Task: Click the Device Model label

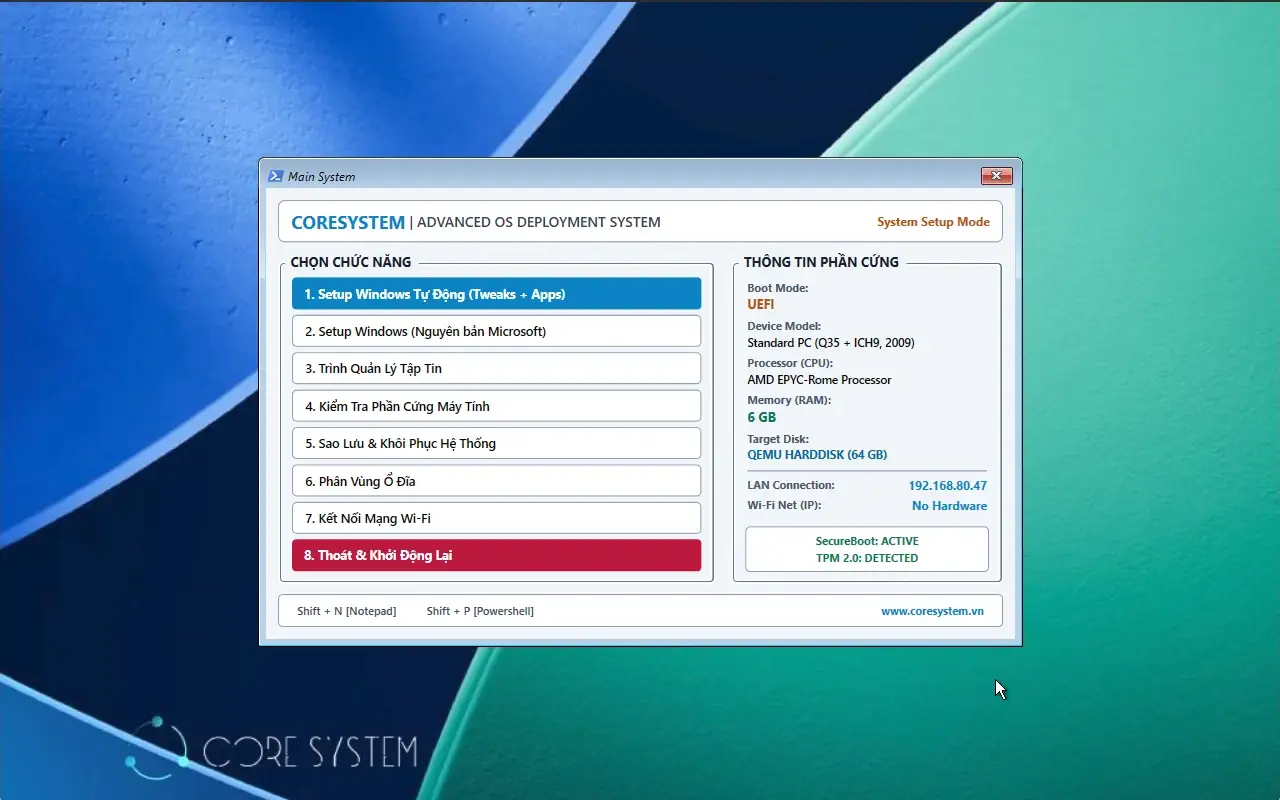Action: (x=784, y=326)
